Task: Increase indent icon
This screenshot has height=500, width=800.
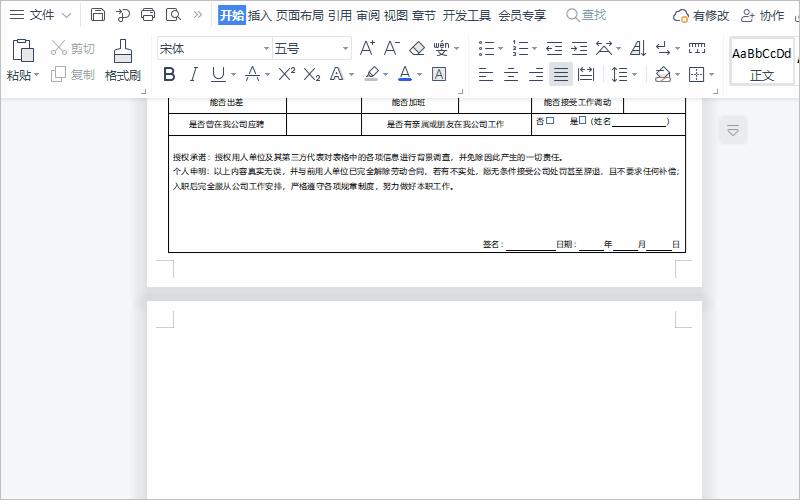Action: click(x=579, y=48)
